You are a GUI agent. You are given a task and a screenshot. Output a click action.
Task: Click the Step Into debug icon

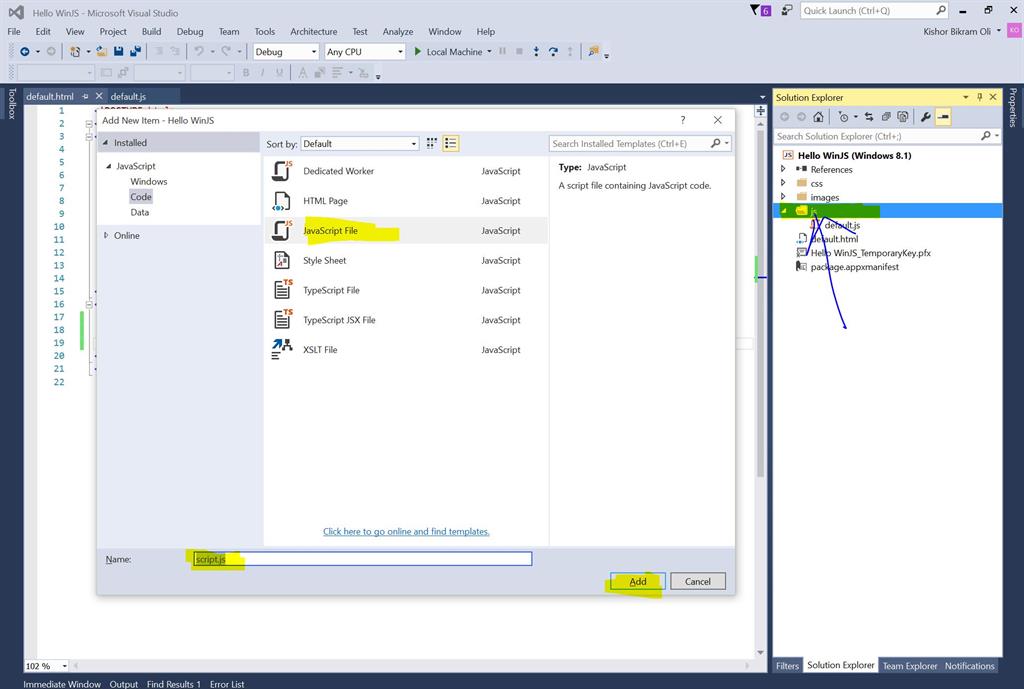point(536,52)
